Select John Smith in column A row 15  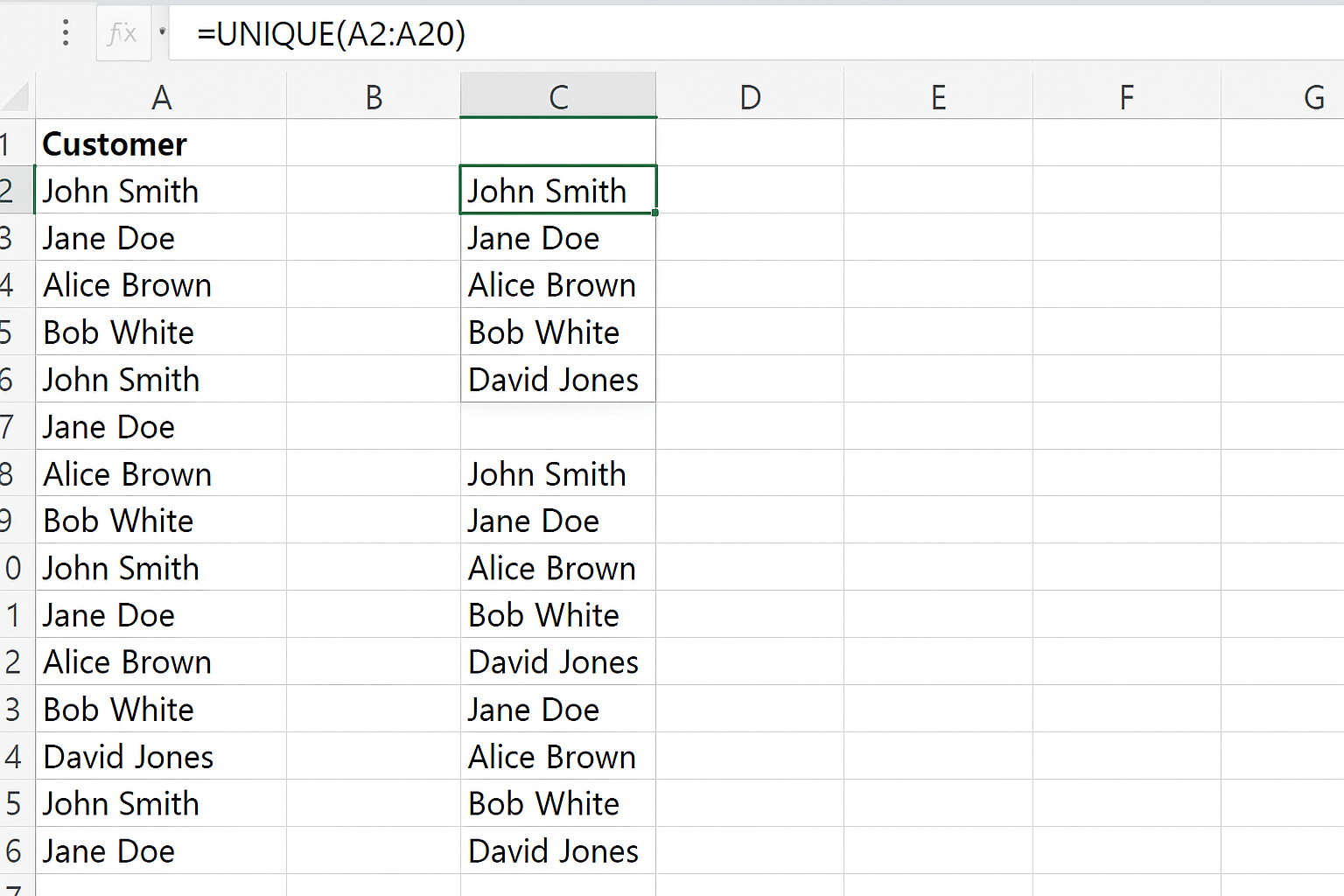click(x=161, y=803)
